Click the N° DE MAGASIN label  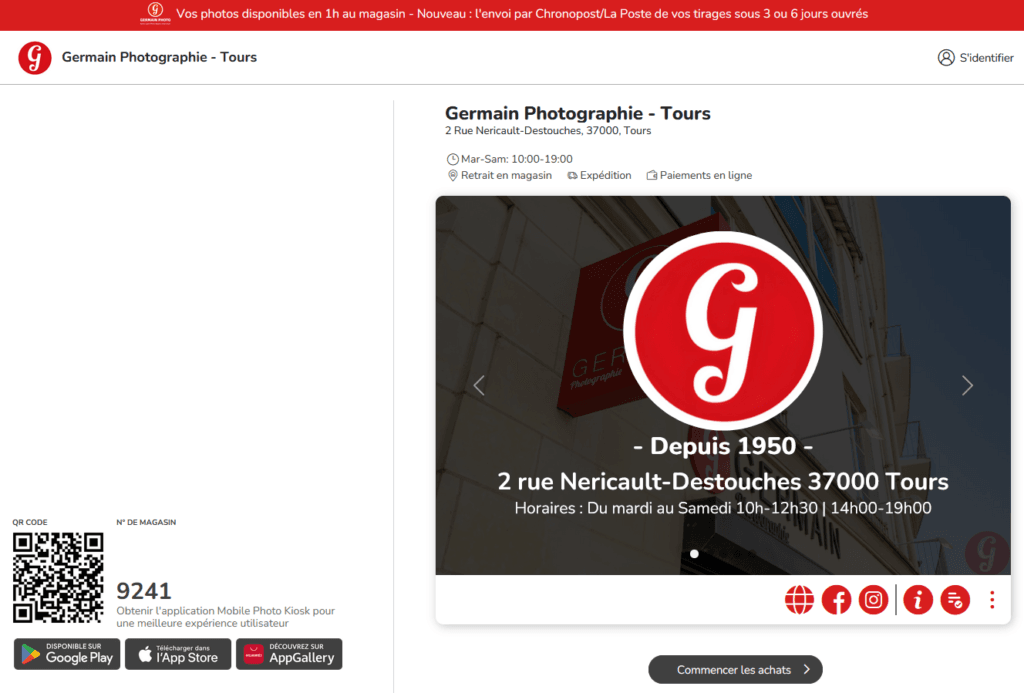(146, 522)
